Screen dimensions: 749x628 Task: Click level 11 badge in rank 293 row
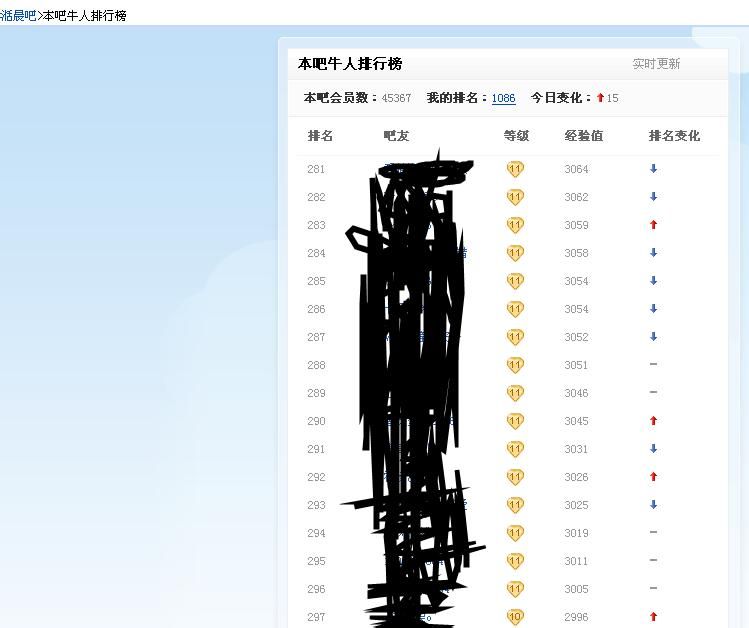[515, 505]
